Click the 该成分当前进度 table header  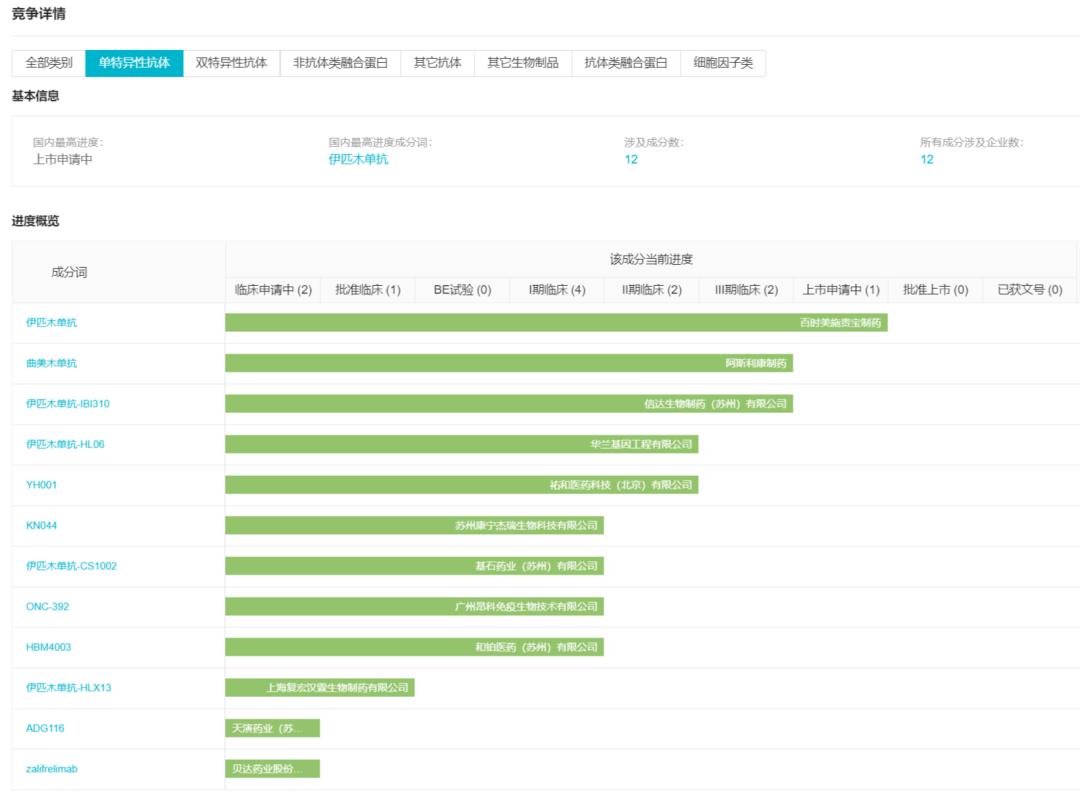click(651, 260)
